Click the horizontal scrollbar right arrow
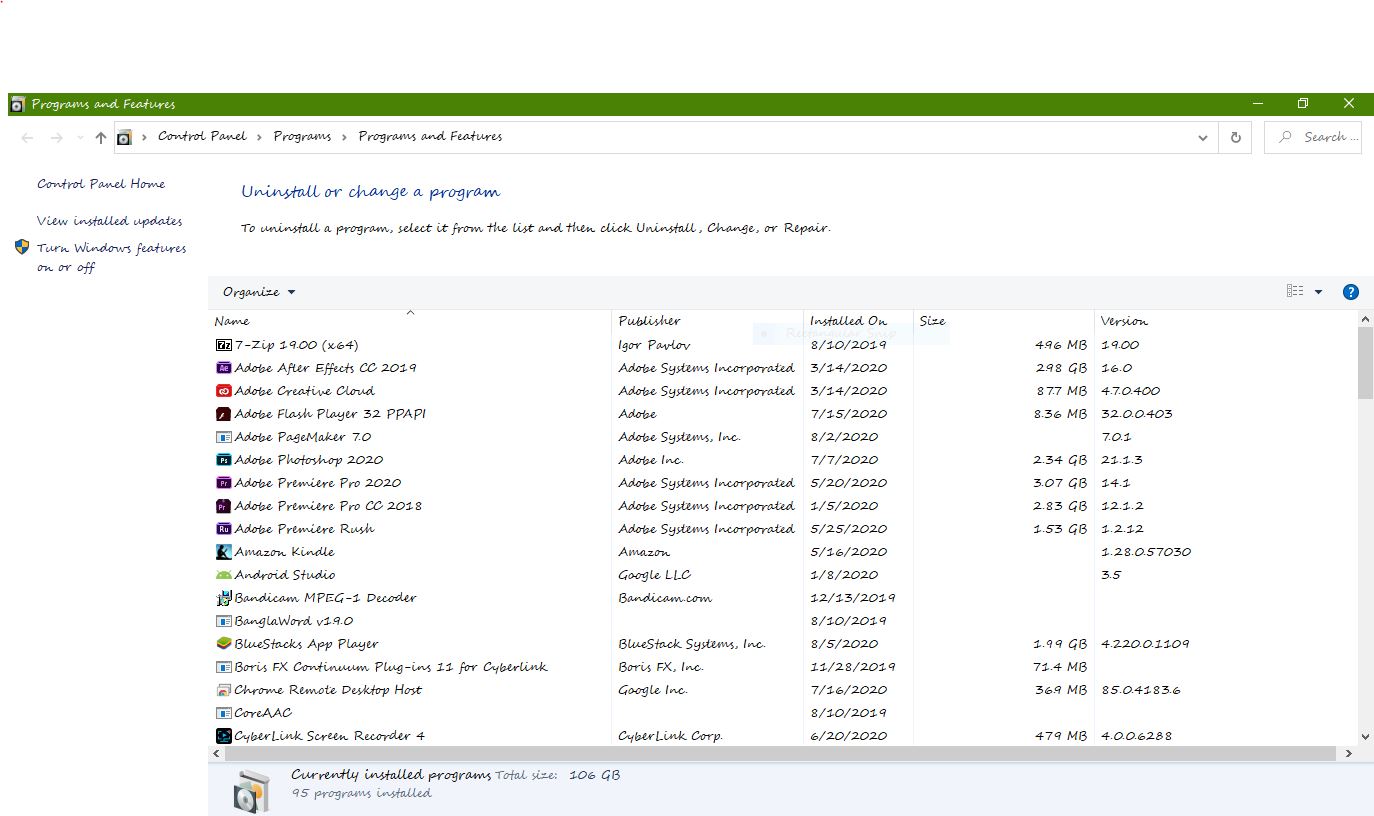The width and height of the screenshot is (1374, 816). pyautogui.click(x=1348, y=754)
